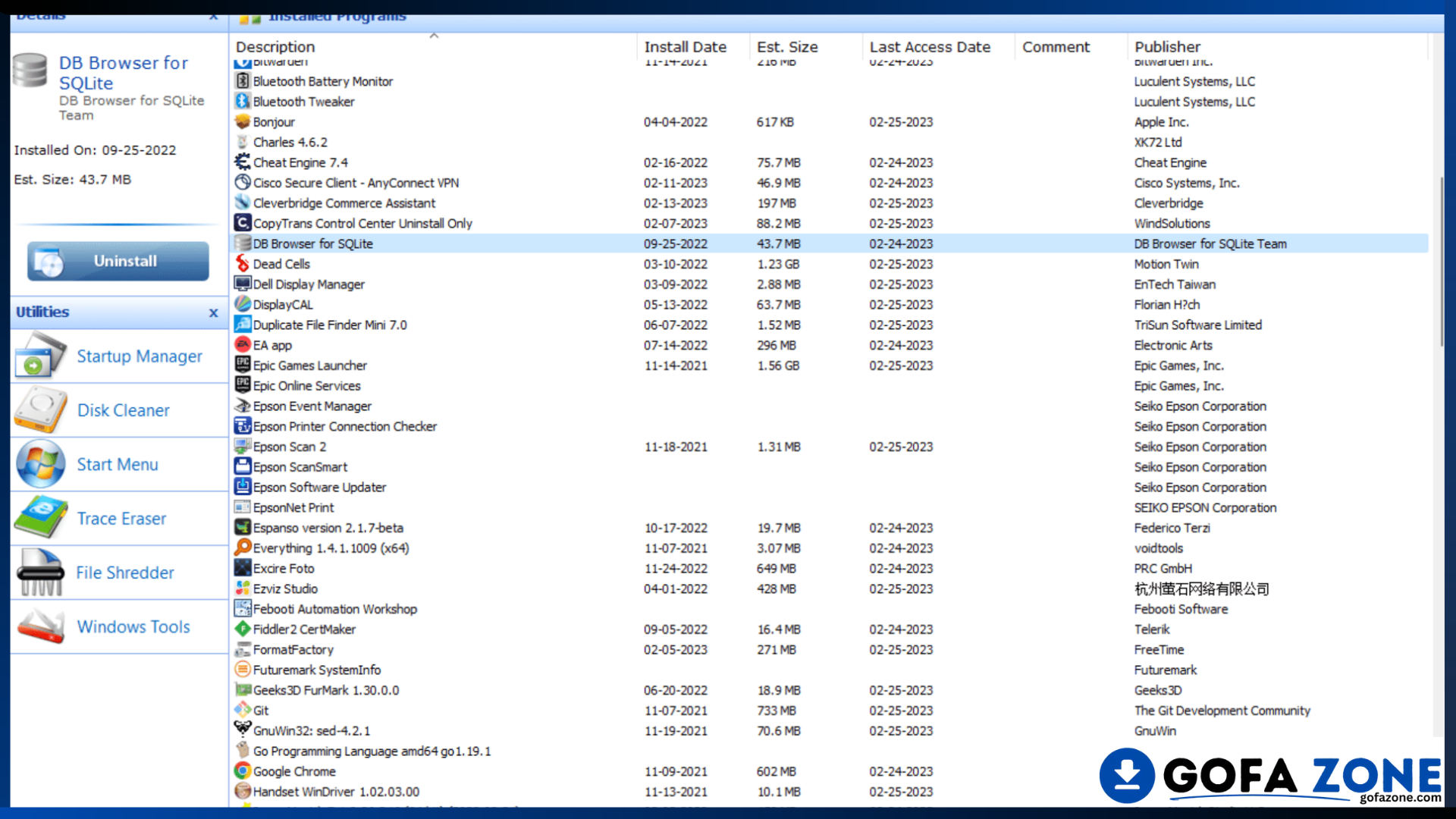Select Cheat Engine 7.4 icon
The image size is (1456, 819).
(x=243, y=162)
